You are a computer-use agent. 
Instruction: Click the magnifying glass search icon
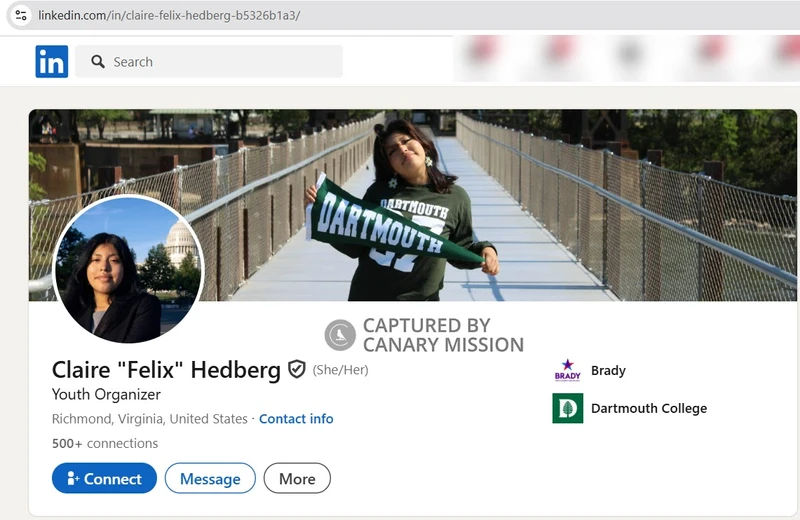98,62
